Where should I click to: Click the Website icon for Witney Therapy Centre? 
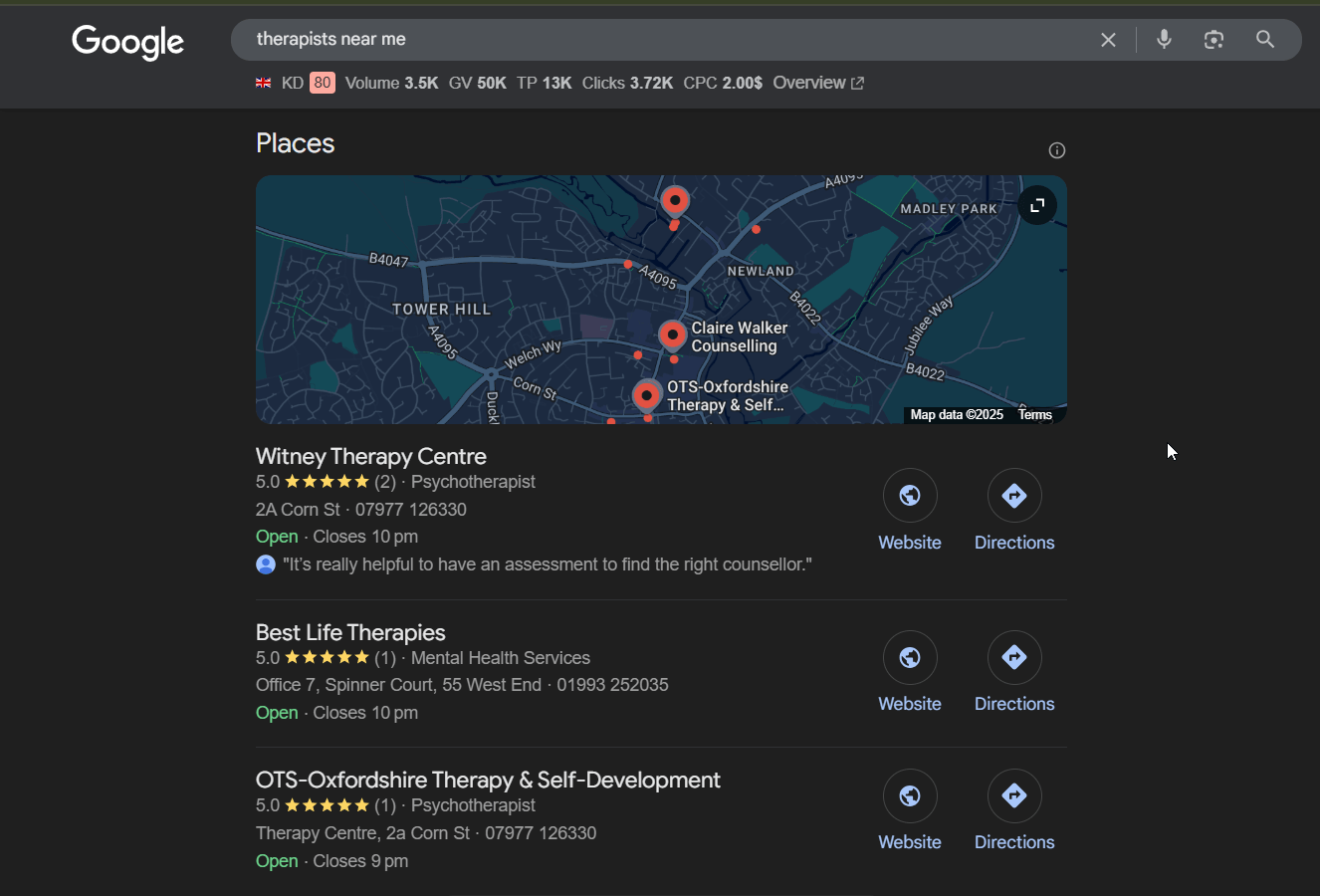tap(909, 495)
